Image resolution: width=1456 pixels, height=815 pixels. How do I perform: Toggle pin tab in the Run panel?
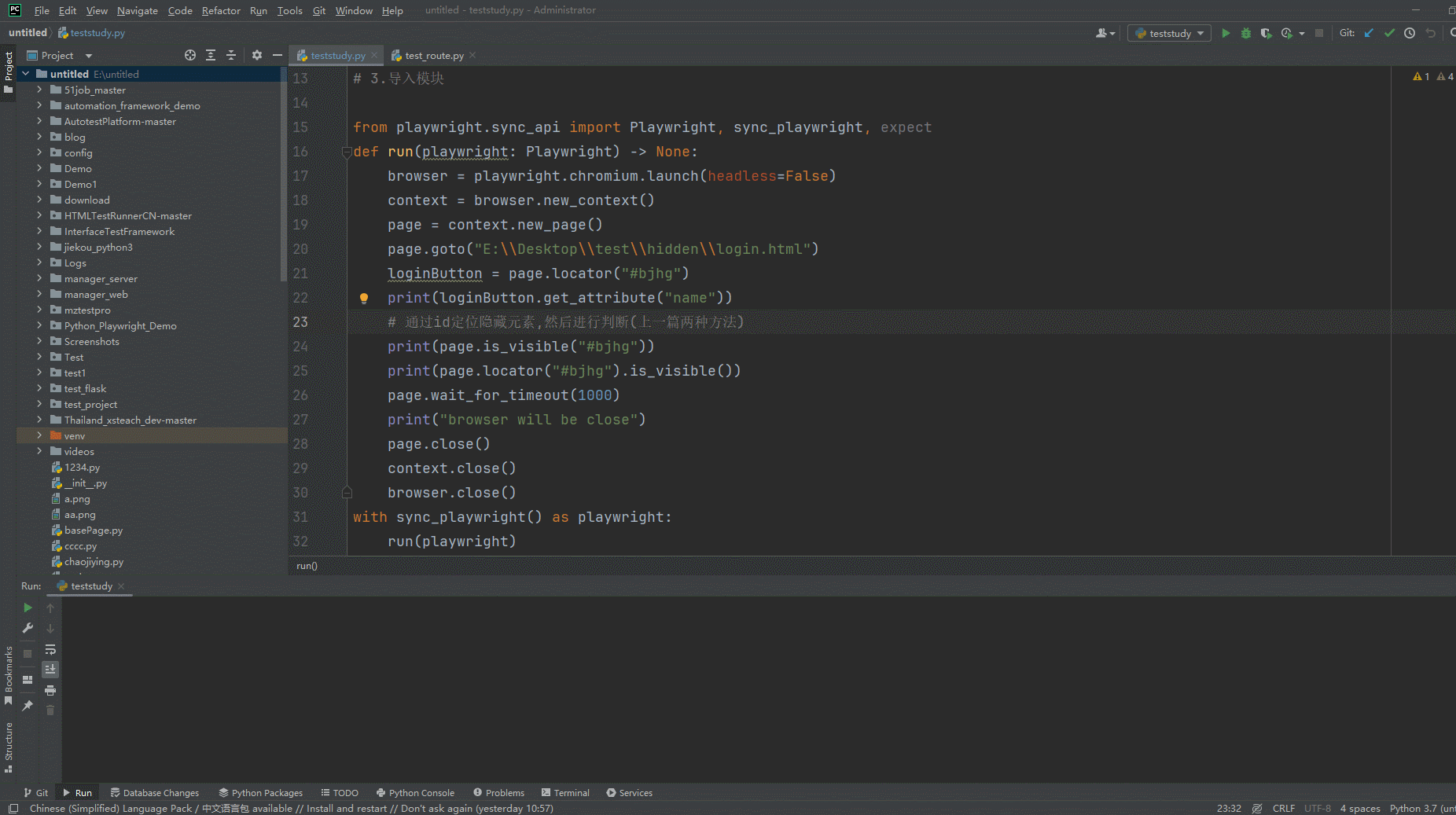pos(28,706)
